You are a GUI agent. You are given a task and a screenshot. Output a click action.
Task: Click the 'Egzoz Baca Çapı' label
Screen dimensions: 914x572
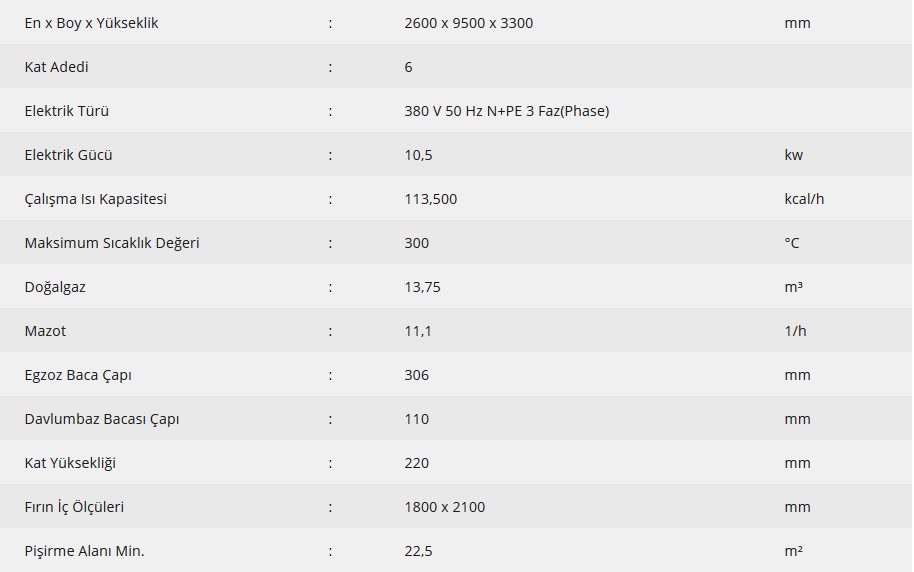[x=78, y=376]
